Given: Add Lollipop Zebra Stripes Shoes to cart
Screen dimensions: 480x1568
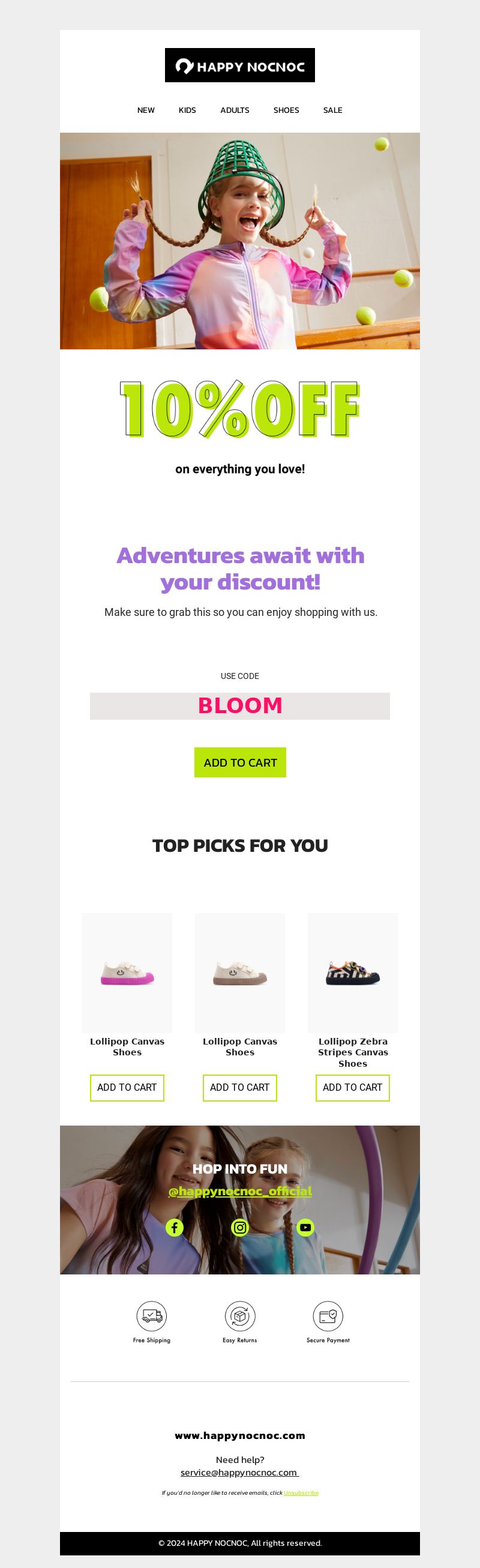Looking at the screenshot, I should [x=353, y=1088].
